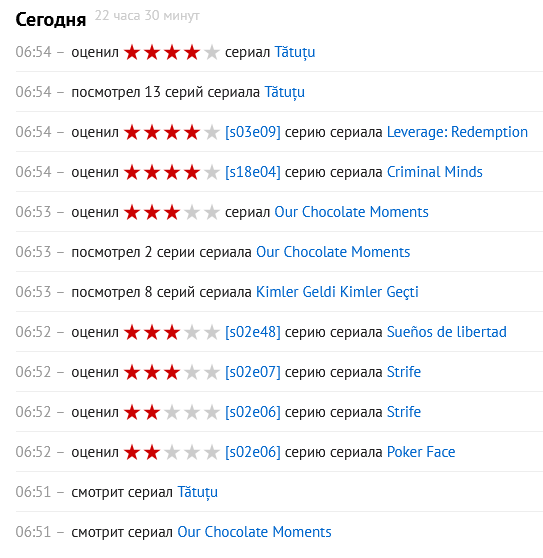Open Our Chocolate Moments in the bottom watching row

coord(254,532)
